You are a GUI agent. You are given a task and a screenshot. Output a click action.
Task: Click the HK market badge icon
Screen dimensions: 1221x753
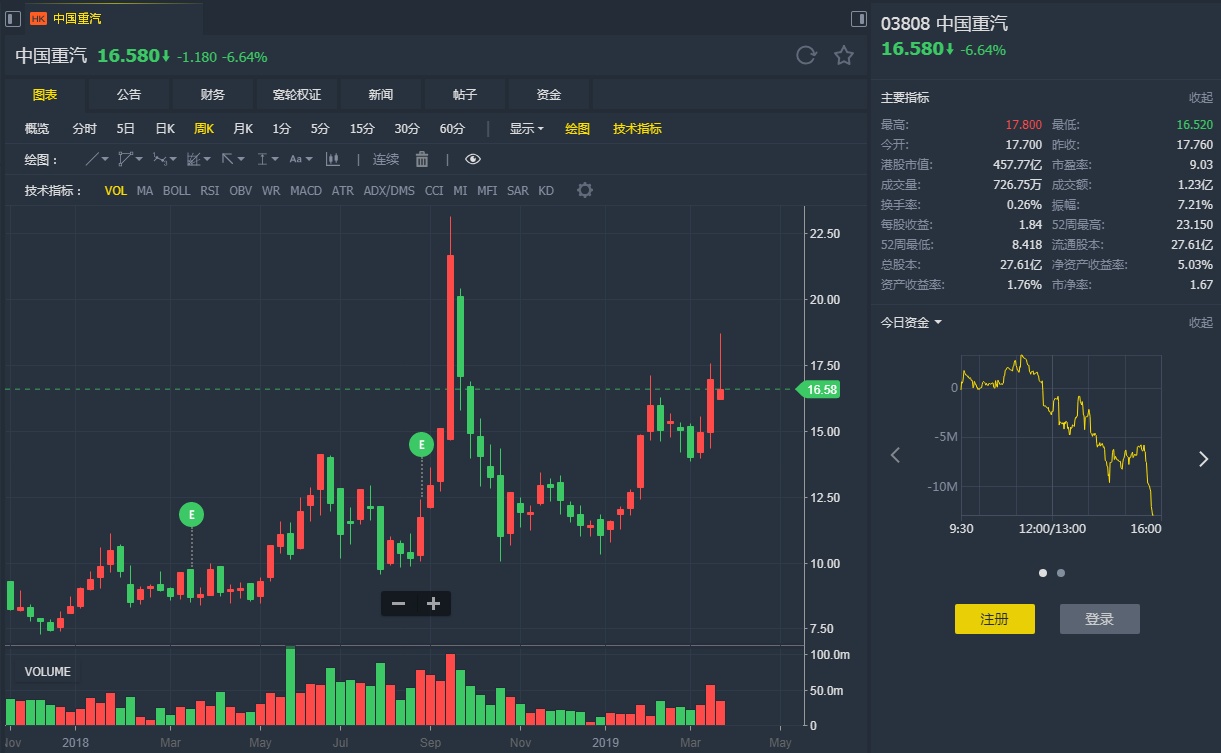[38, 18]
